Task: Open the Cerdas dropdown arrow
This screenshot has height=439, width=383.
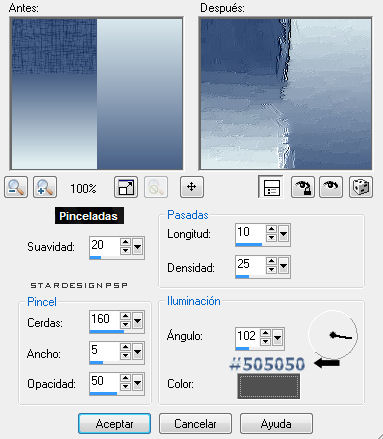Action: click(138, 321)
